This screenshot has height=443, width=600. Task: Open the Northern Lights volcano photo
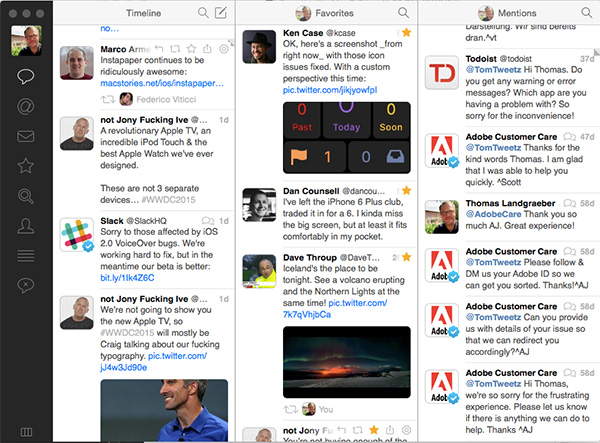coord(347,362)
